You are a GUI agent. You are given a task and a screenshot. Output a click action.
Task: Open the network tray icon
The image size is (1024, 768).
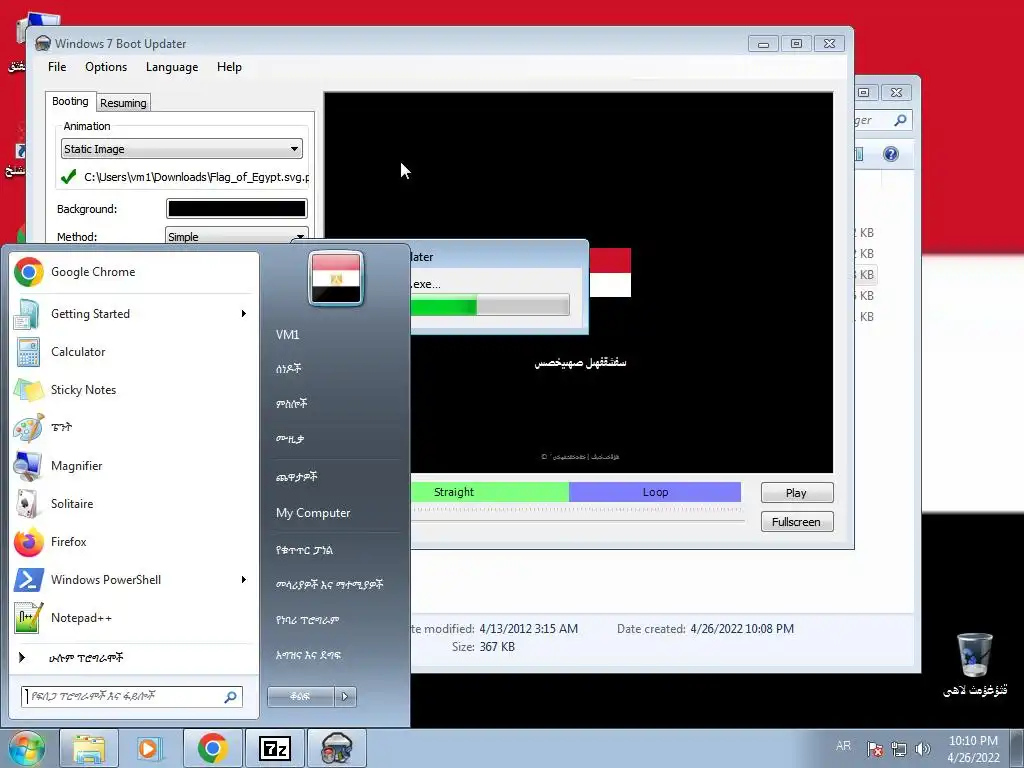(899, 749)
